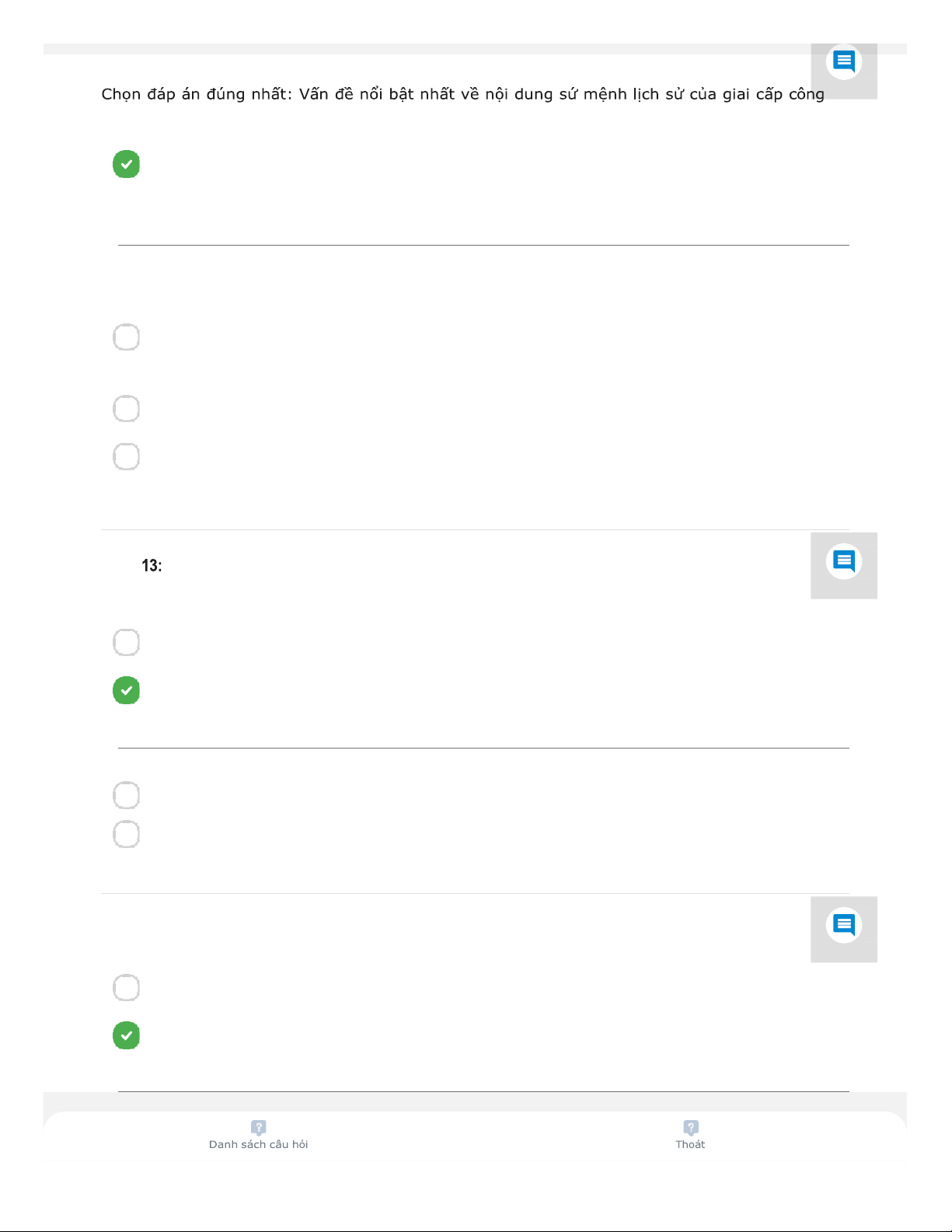Select unchecked first option of the last question
952x1232 pixels.
[x=127, y=988]
